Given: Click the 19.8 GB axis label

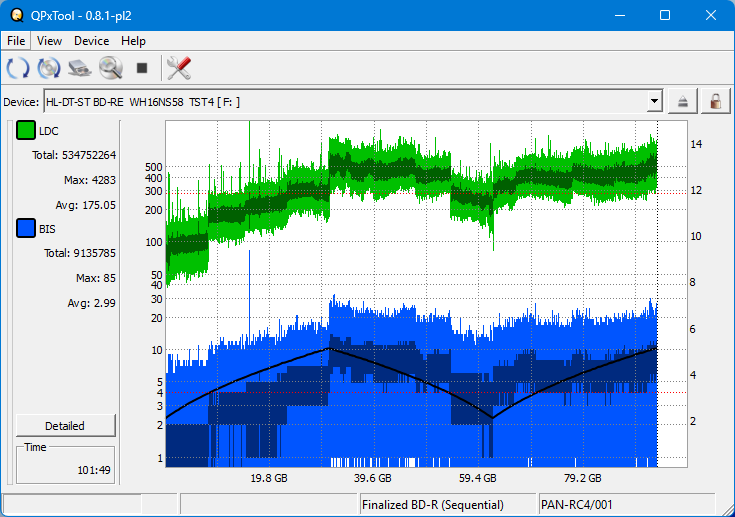Looking at the screenshot, I should click(269, 478).
